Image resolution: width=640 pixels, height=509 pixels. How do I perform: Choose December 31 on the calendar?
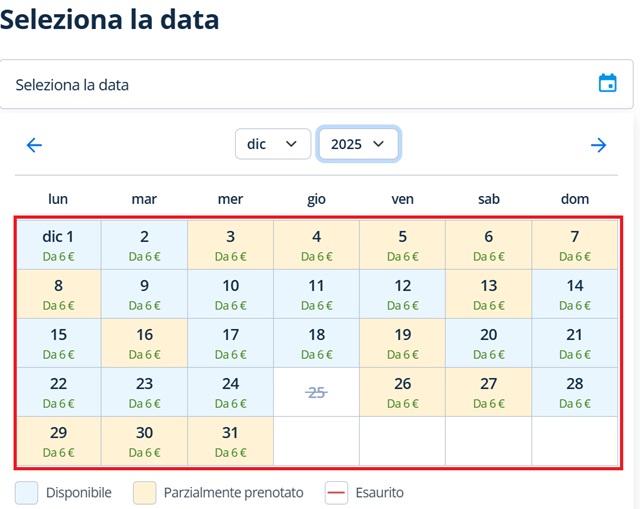click(x=231, y=441)
